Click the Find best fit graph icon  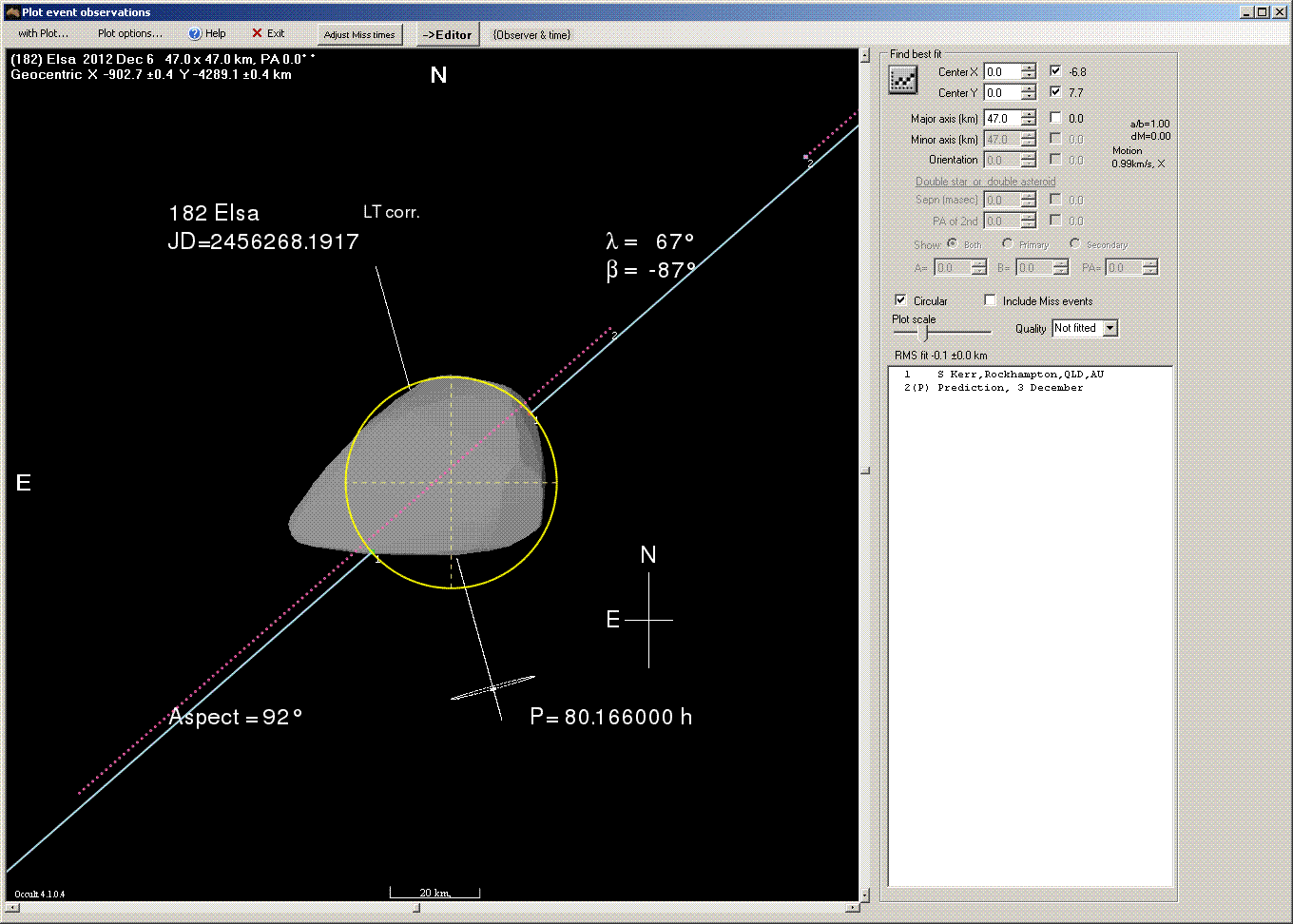[903, 81]
